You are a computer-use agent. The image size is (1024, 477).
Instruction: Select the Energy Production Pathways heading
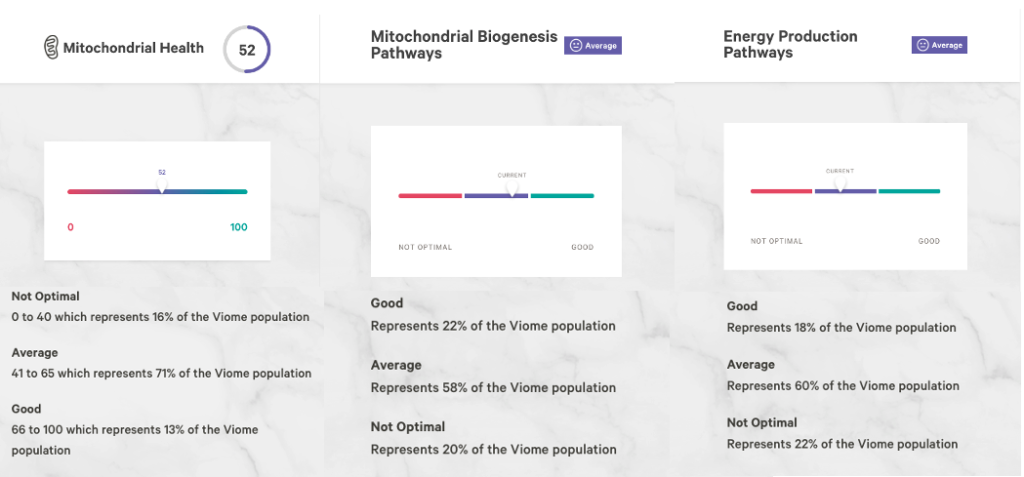pyautogui.click(x=790, y=44)
